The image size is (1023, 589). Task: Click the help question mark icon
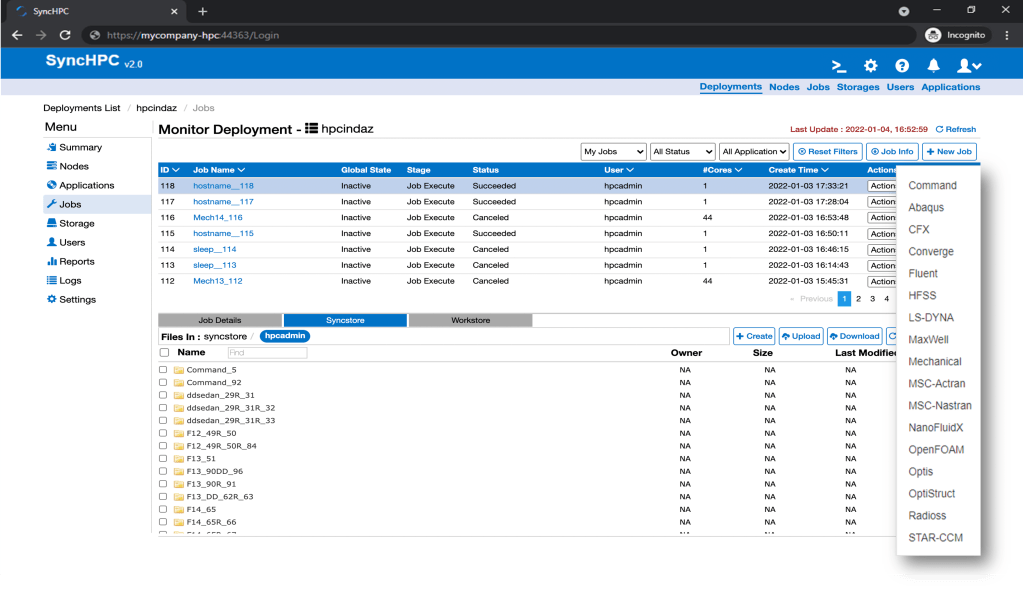902,66
